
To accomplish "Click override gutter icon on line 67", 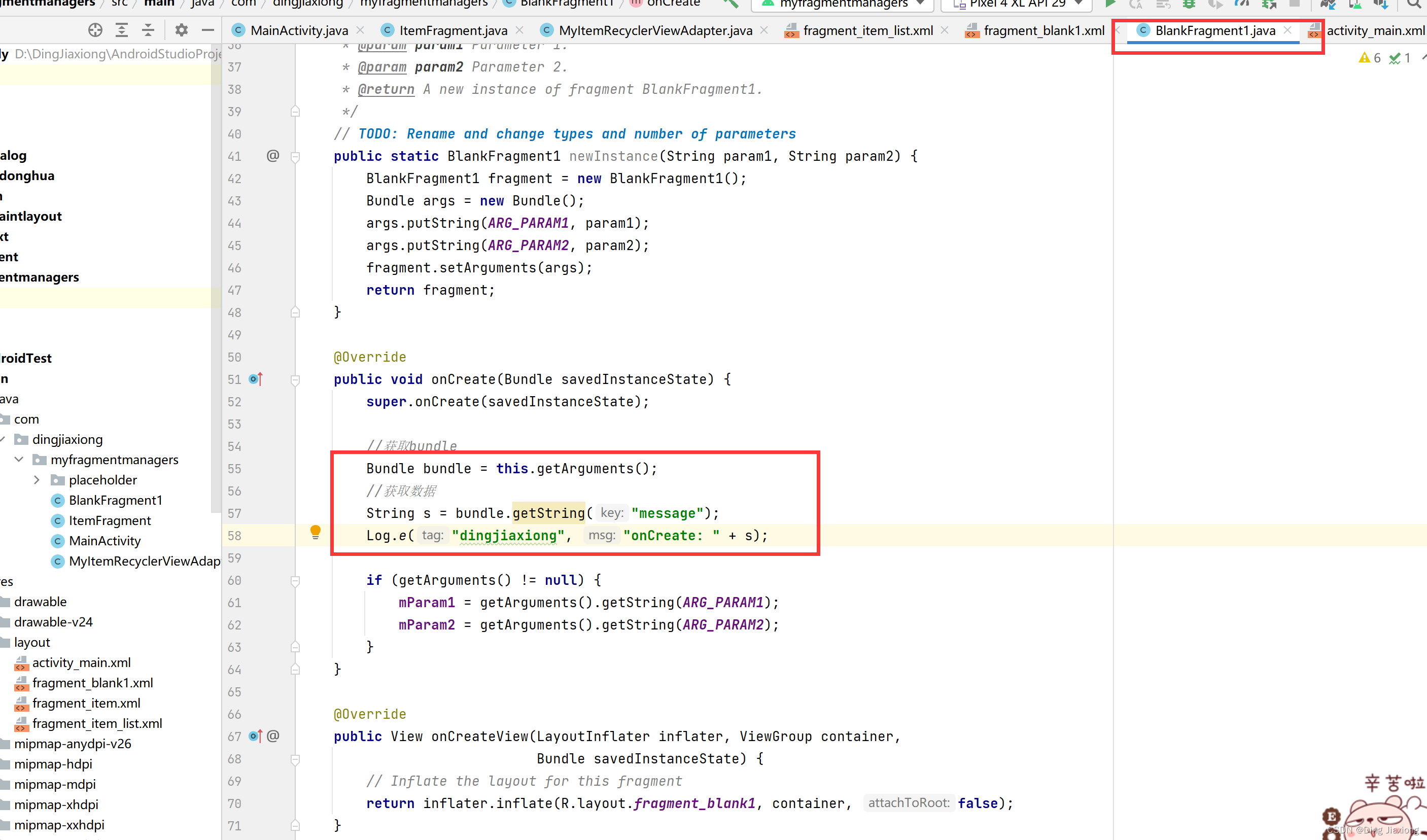I will [256, 736].
